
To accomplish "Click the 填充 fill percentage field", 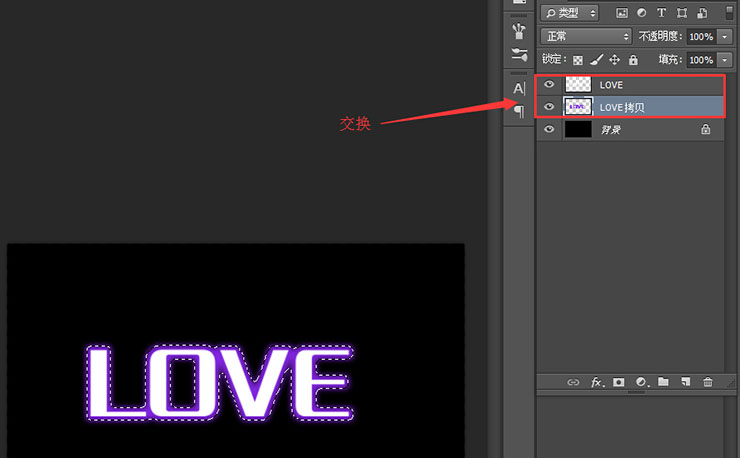I will [700, 60].
